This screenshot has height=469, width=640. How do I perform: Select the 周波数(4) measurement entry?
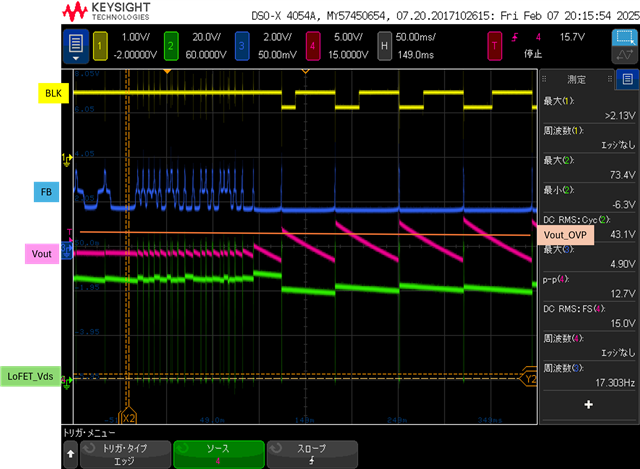589,346
